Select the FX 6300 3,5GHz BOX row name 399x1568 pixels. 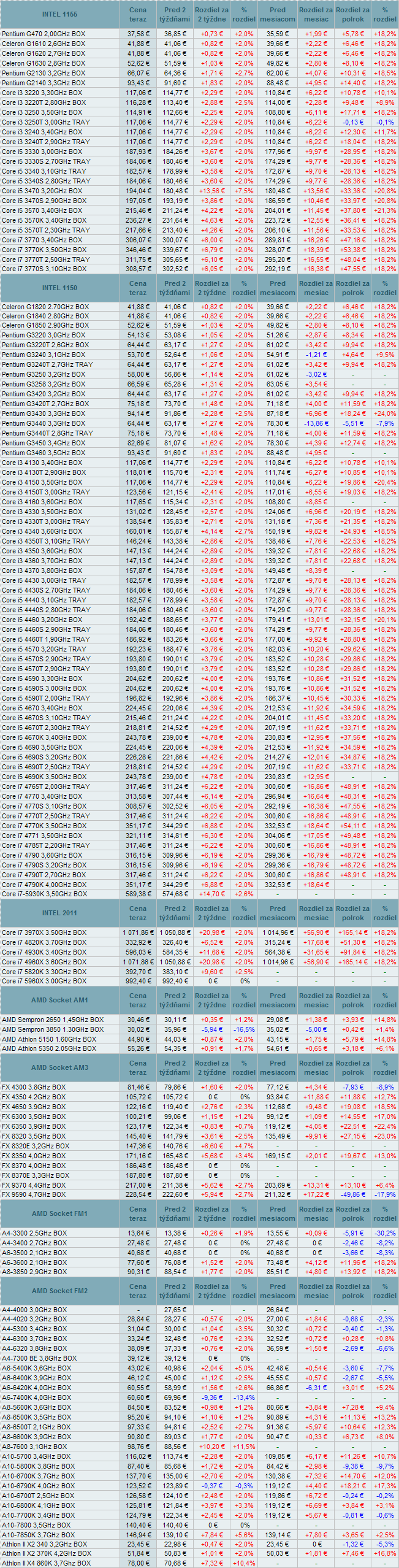click(34, 1116)
